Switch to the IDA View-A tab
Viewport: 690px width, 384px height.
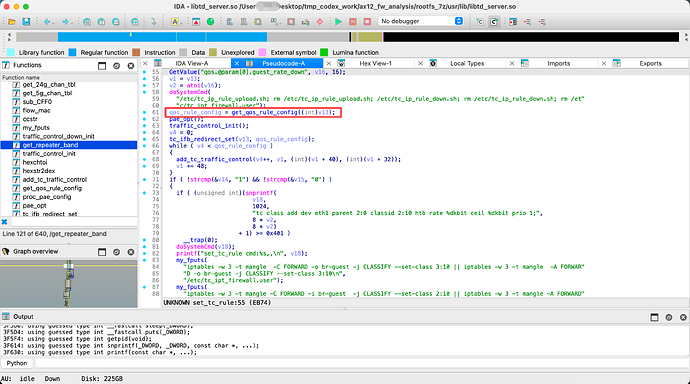(x=191, y=63)
